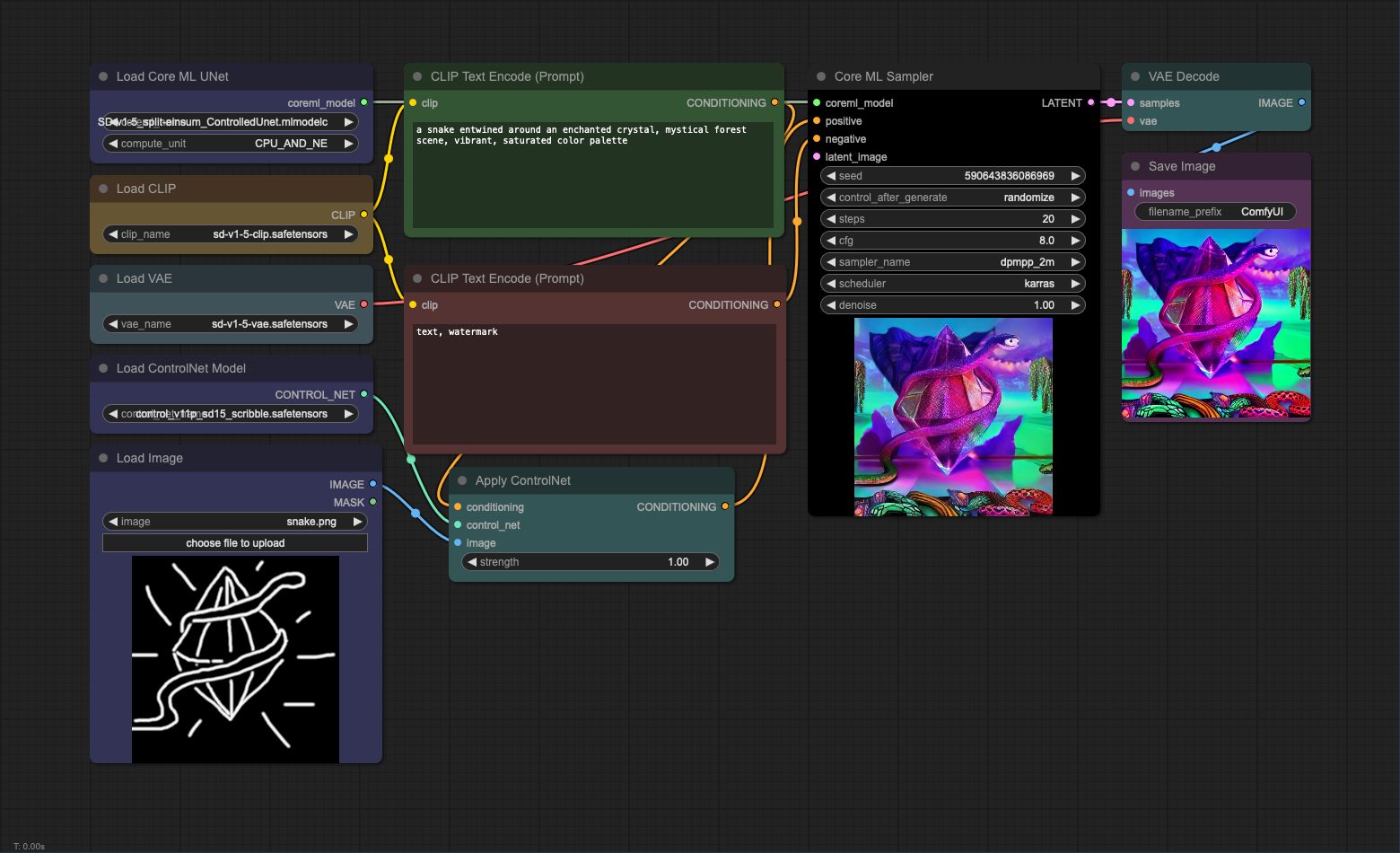Click the strength 1.00 slider field
This screenshot has width=1400, height=853.
(x=591, y=562)
